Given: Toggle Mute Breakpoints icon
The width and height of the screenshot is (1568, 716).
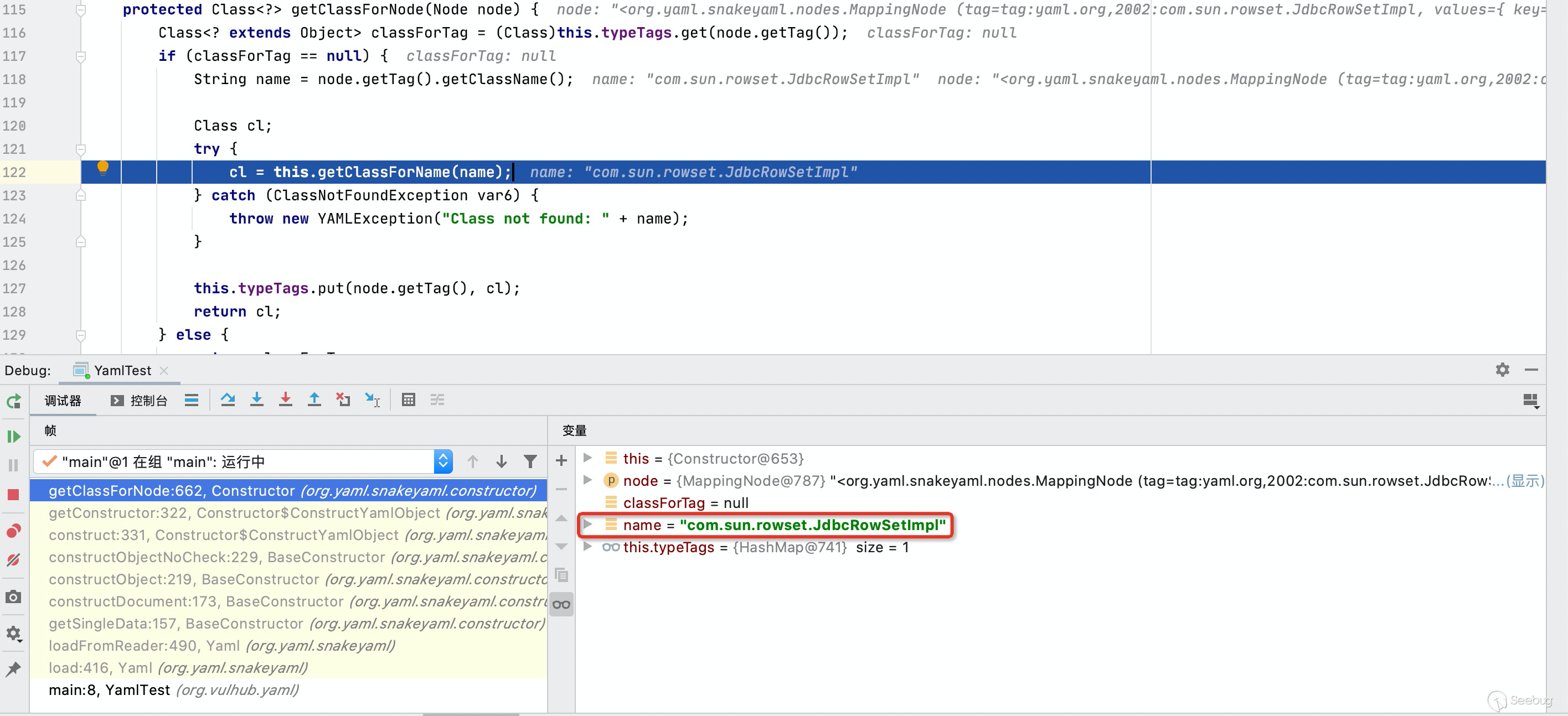Looking at the screenshot, I should click(x=13, y=559).
